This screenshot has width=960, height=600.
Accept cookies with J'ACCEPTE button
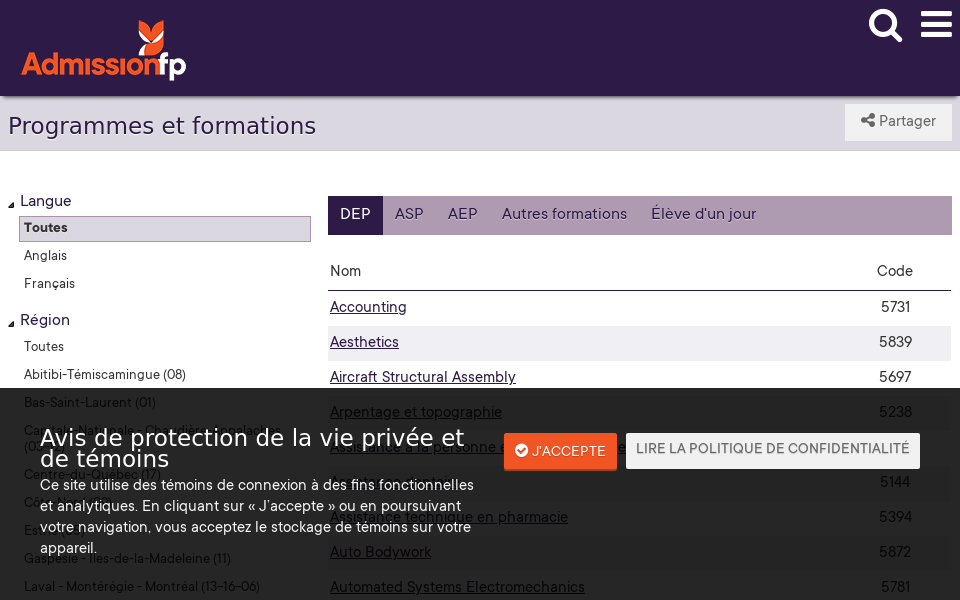coord(560,452)
